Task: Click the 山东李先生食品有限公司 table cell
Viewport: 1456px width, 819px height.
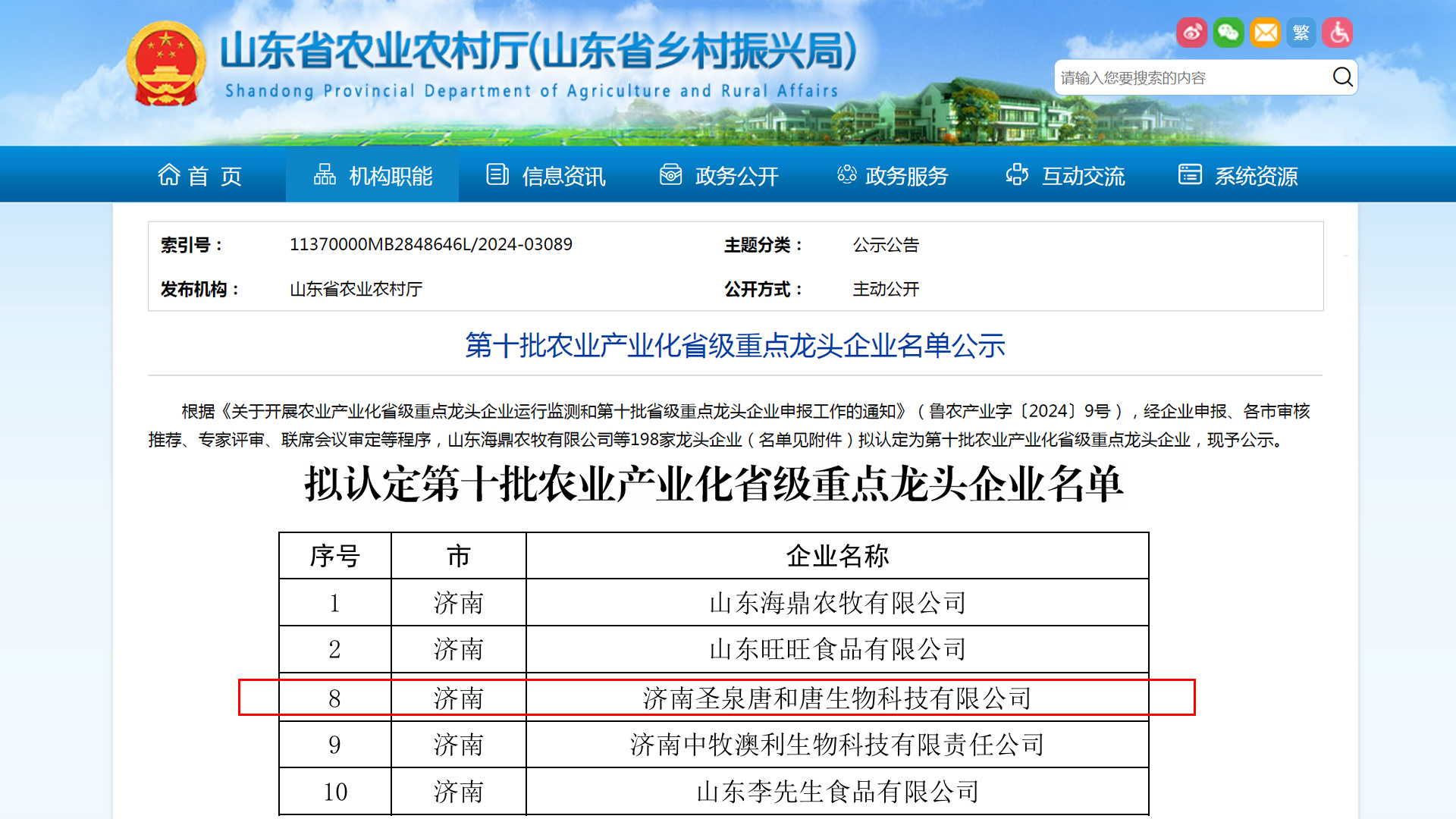Action: point(837,792)
